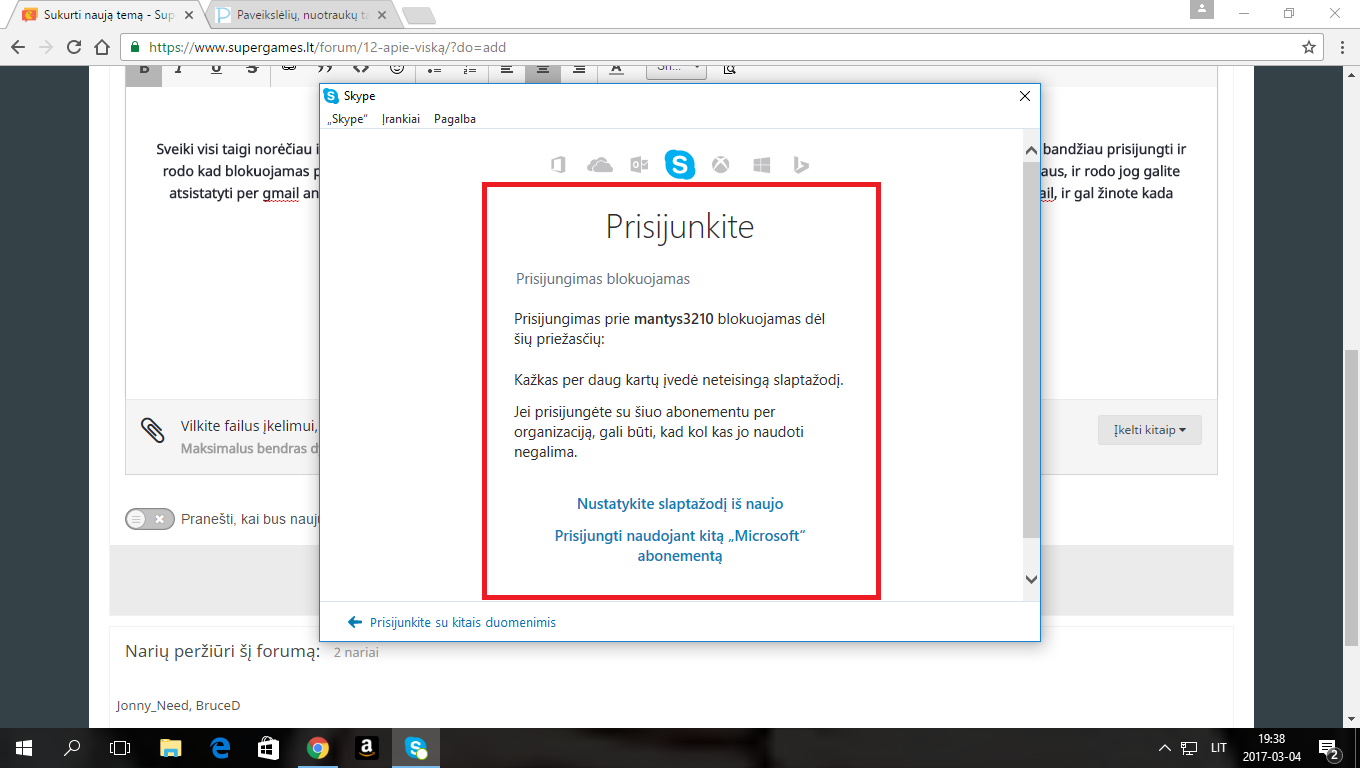Viewport: 1360px width, 768px height.
Task: Open the 'Įrankiai' menu in Skype
Action: [x=401, y=119]
